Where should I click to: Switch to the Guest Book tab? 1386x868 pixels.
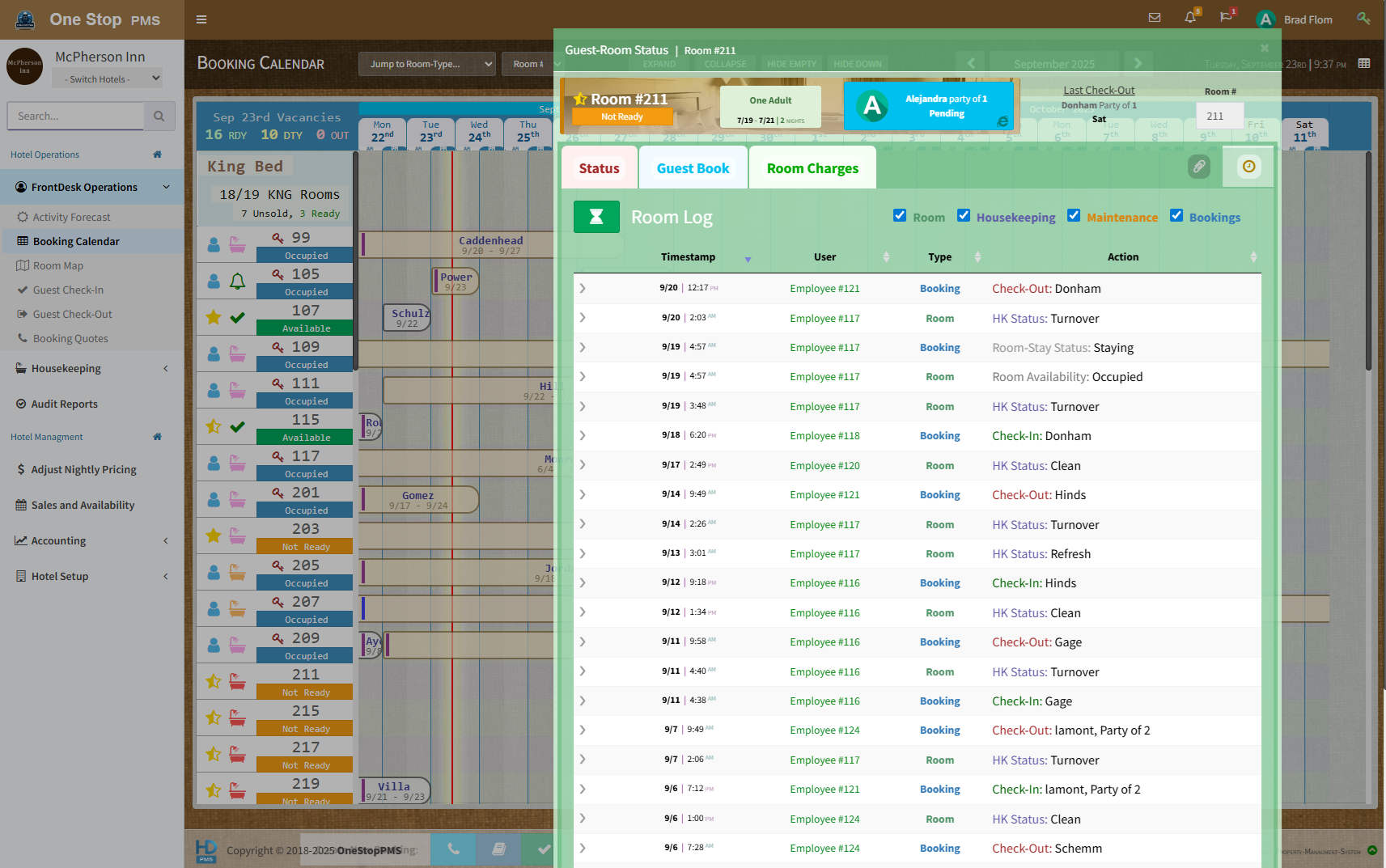[693, 168]
